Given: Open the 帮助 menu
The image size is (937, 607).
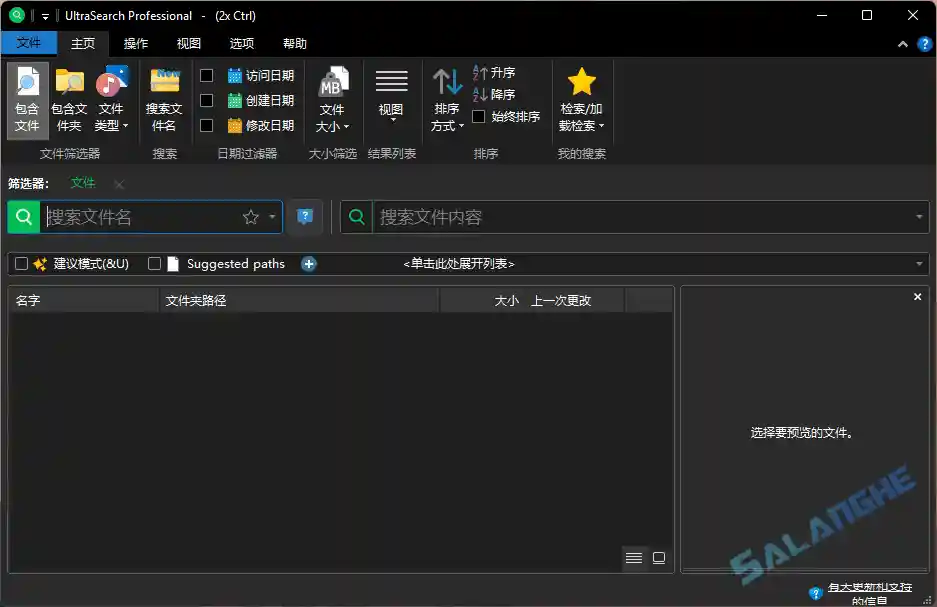Looking at the screenshot, I should pyautogui.click(x=293, y=43).
